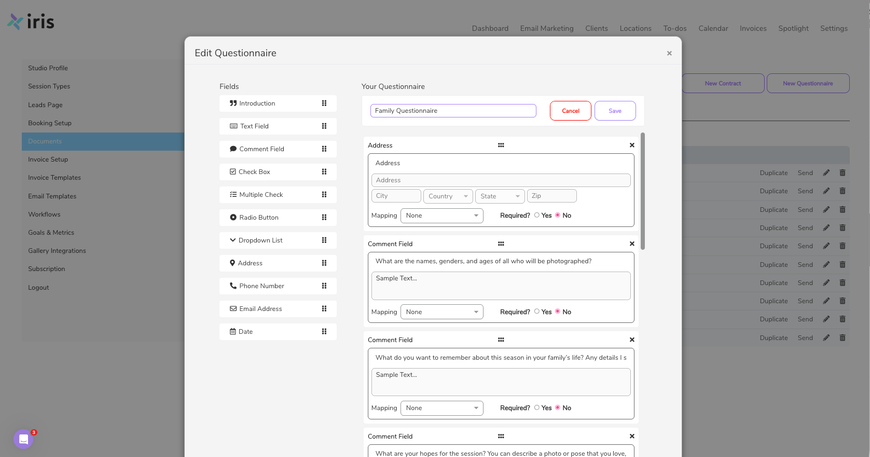This screenshot has width=870, height=457.
Task: Save the questionnaire
Action: (615, 111)
